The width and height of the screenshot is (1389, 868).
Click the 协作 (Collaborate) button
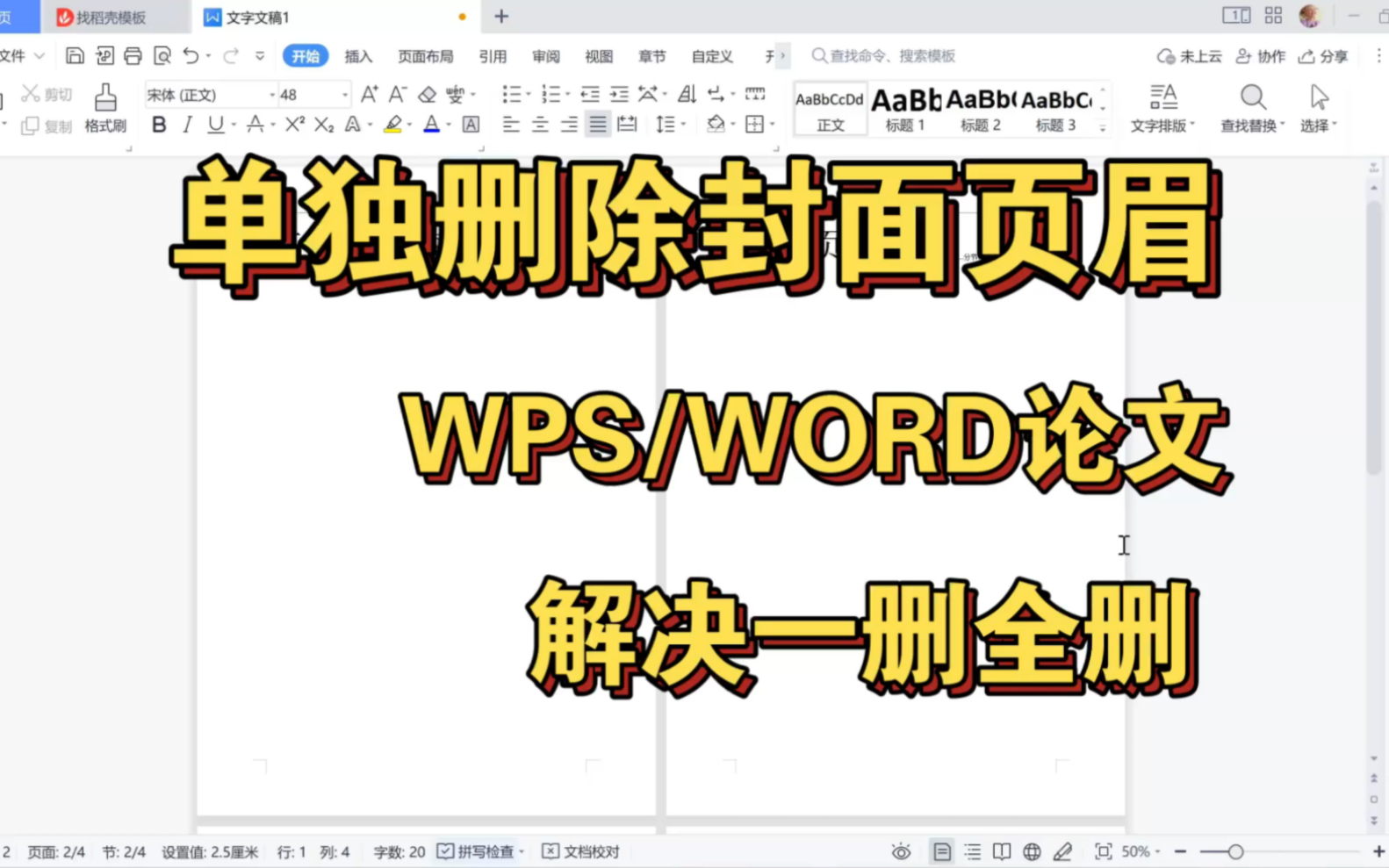pyautogui.click(x=1260, y=56)
